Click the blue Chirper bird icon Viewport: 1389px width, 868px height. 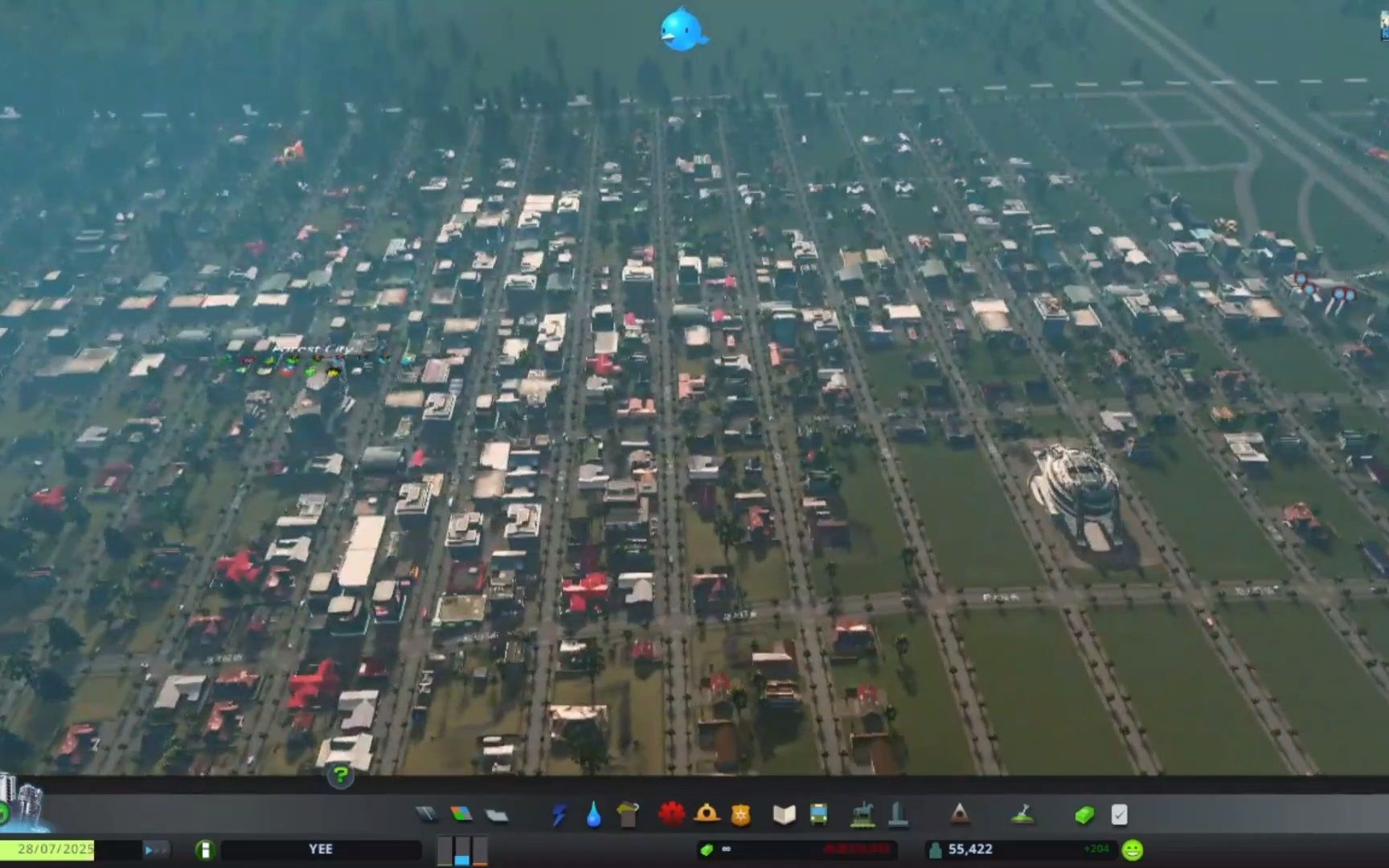point(682,30)
